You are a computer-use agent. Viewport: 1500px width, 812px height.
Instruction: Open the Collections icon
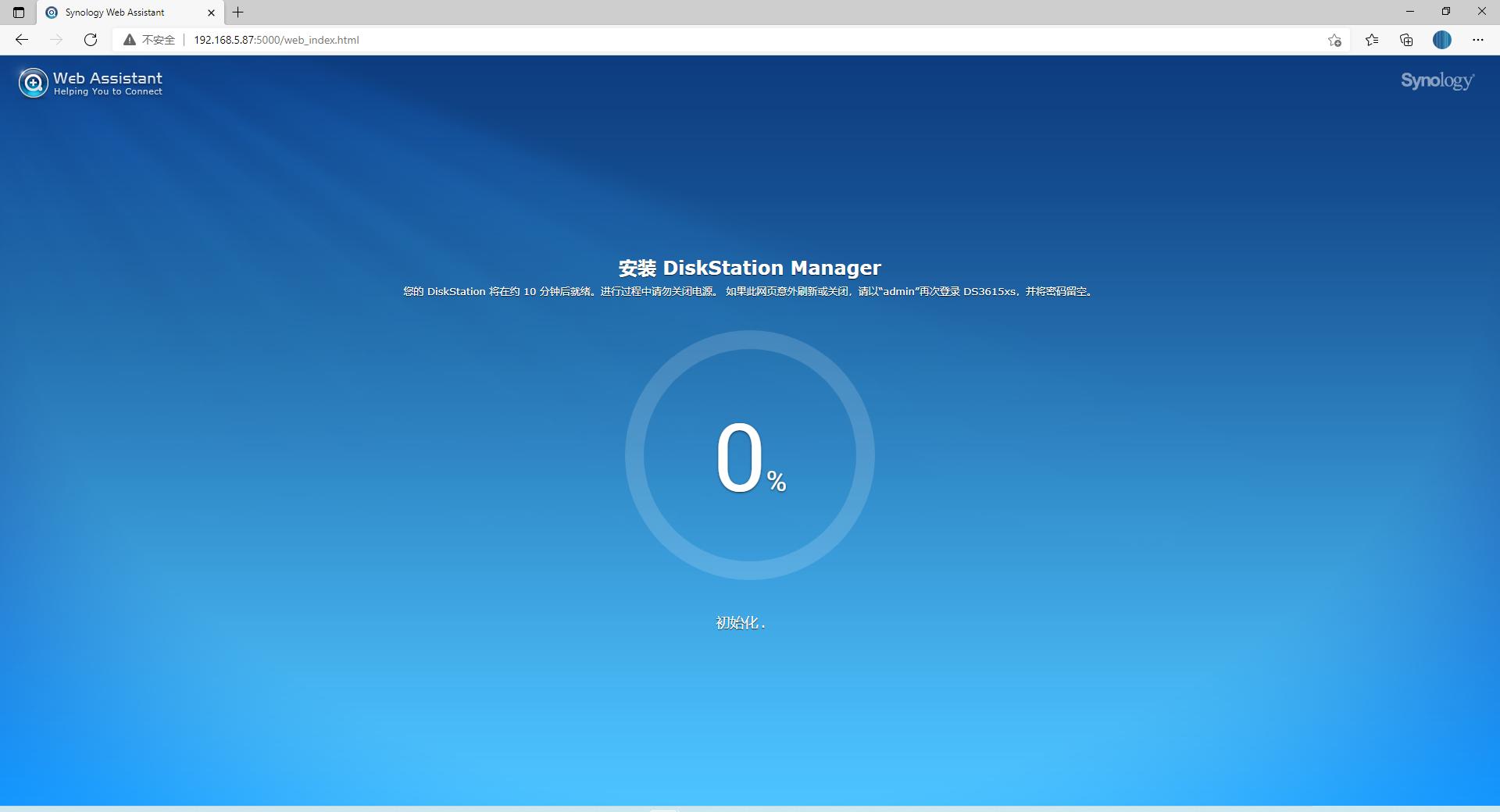pyautogui.click(x=1406, y=40)
